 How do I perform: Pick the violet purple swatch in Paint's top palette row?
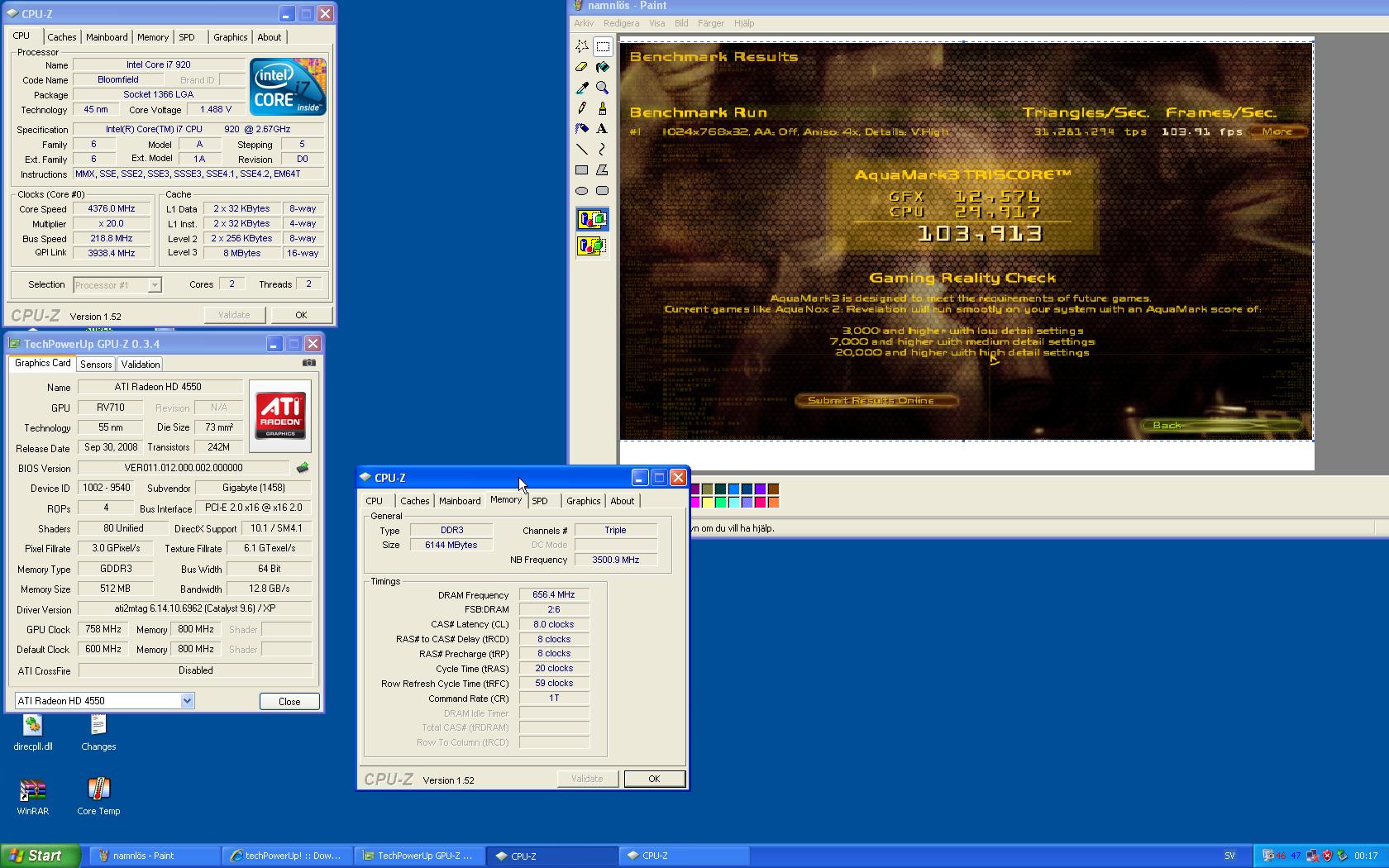point(761,489)
